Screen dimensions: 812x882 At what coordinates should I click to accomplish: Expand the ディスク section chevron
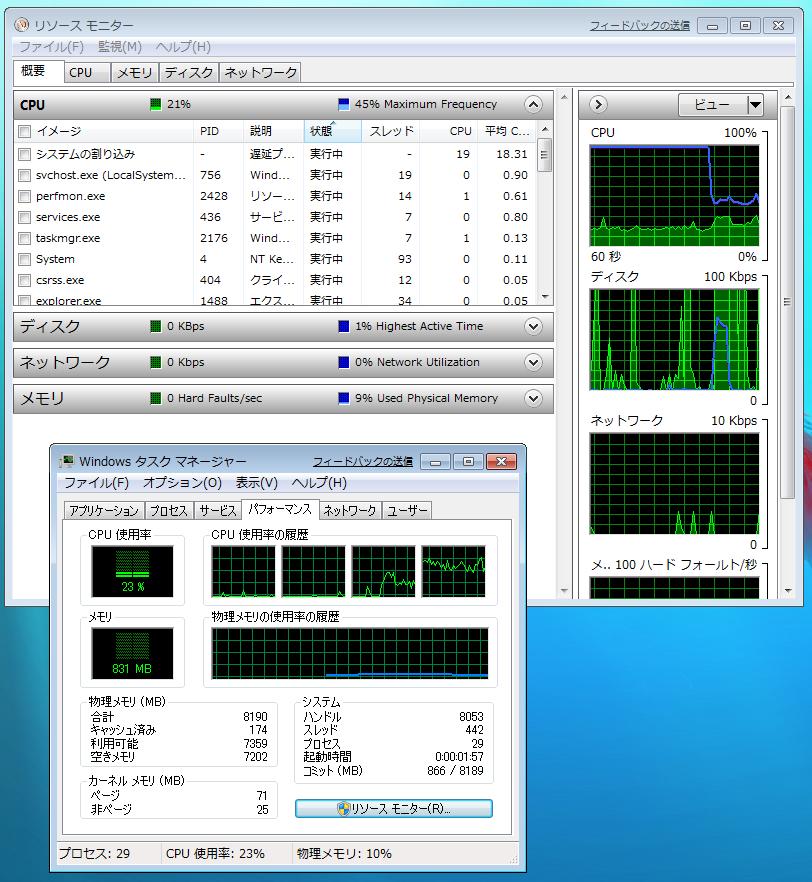[533, 326]
